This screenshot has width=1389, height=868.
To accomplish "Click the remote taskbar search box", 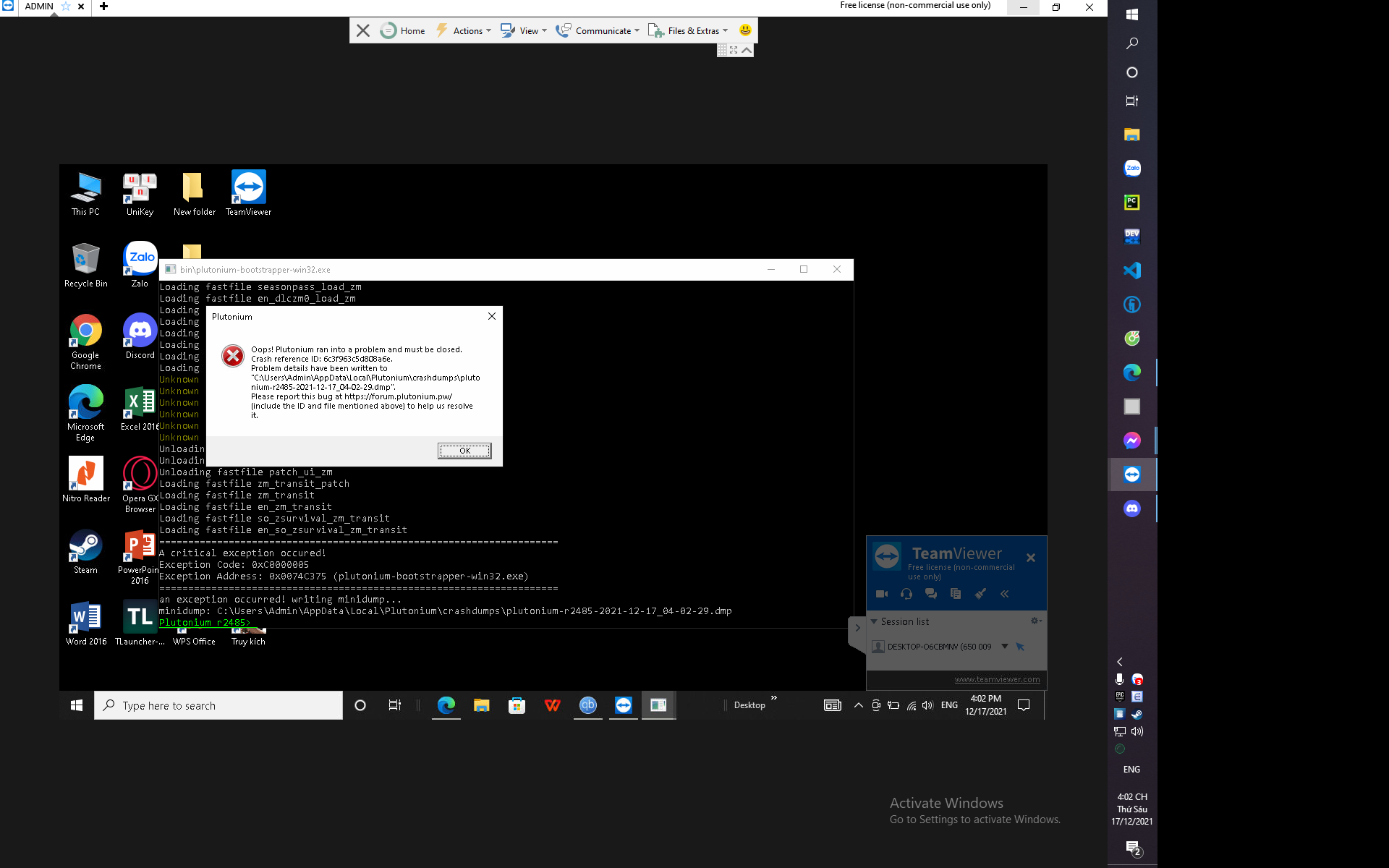I will [x=218, y=705].
